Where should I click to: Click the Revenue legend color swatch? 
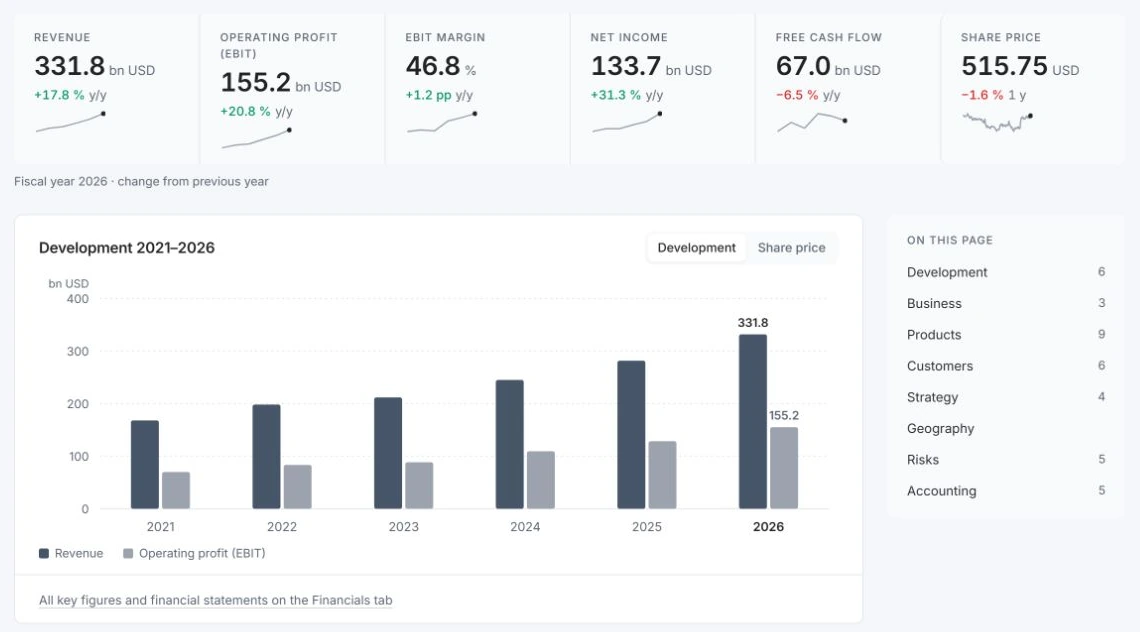click(x=44, y=553)
